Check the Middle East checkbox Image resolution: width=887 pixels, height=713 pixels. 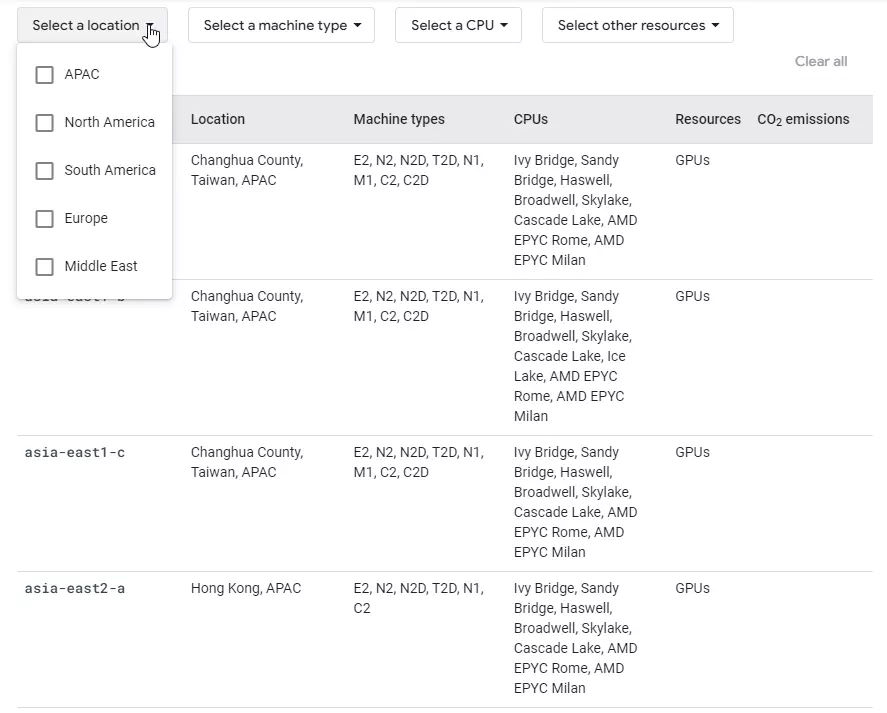(44, 266)
